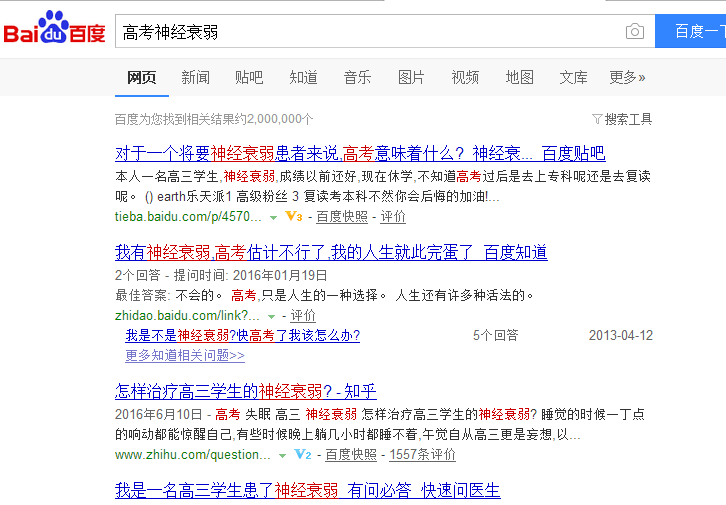
Task: Open result 我是一名高三学生患了神经衰弱 有问必答
Action: [307, 491]
